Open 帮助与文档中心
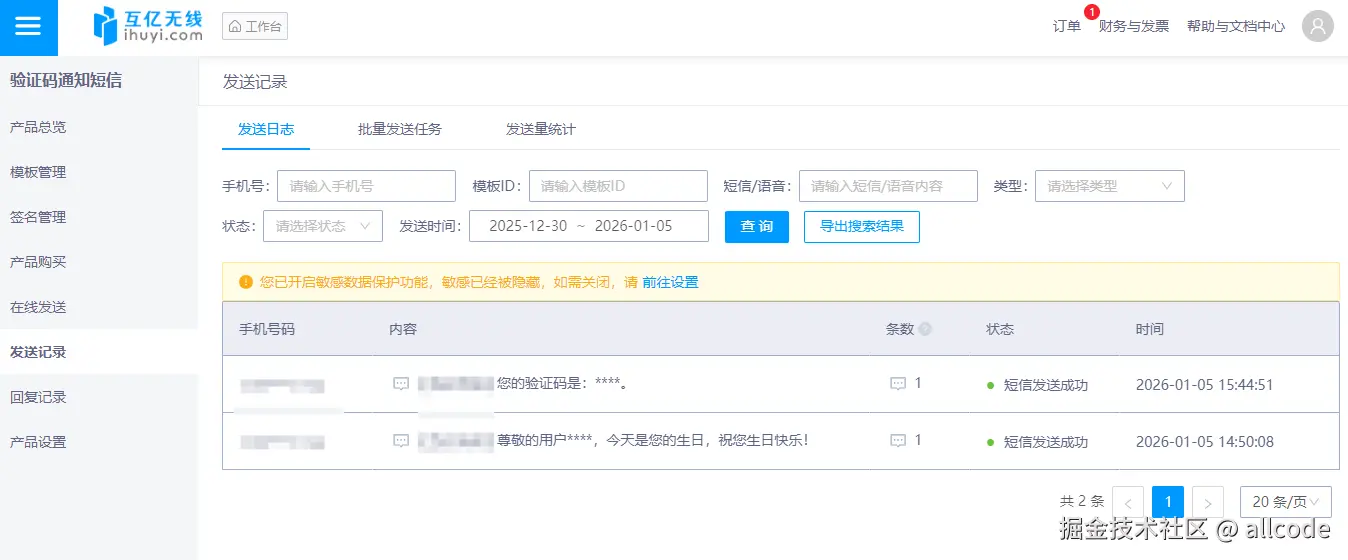The image size is (1348, 560). click(1236, 26)
